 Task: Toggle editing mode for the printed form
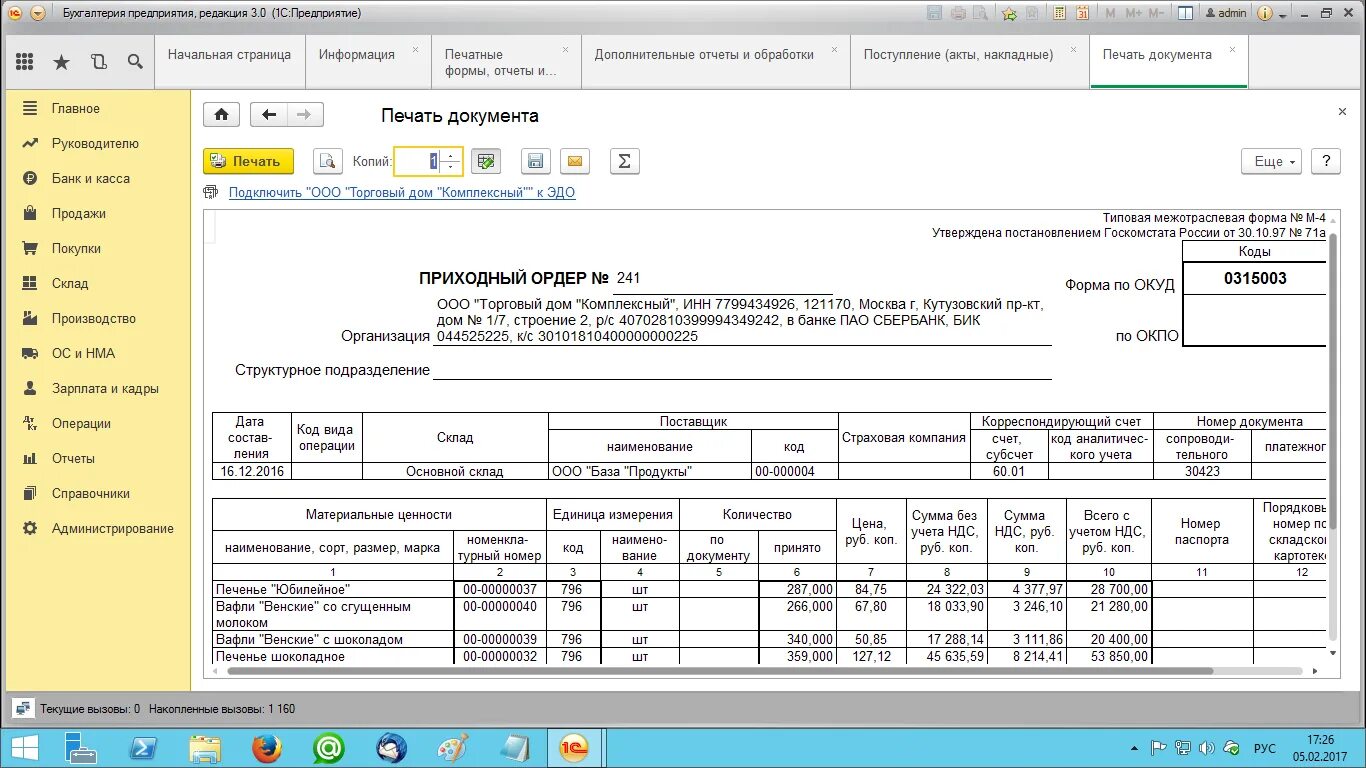[486, 161]
